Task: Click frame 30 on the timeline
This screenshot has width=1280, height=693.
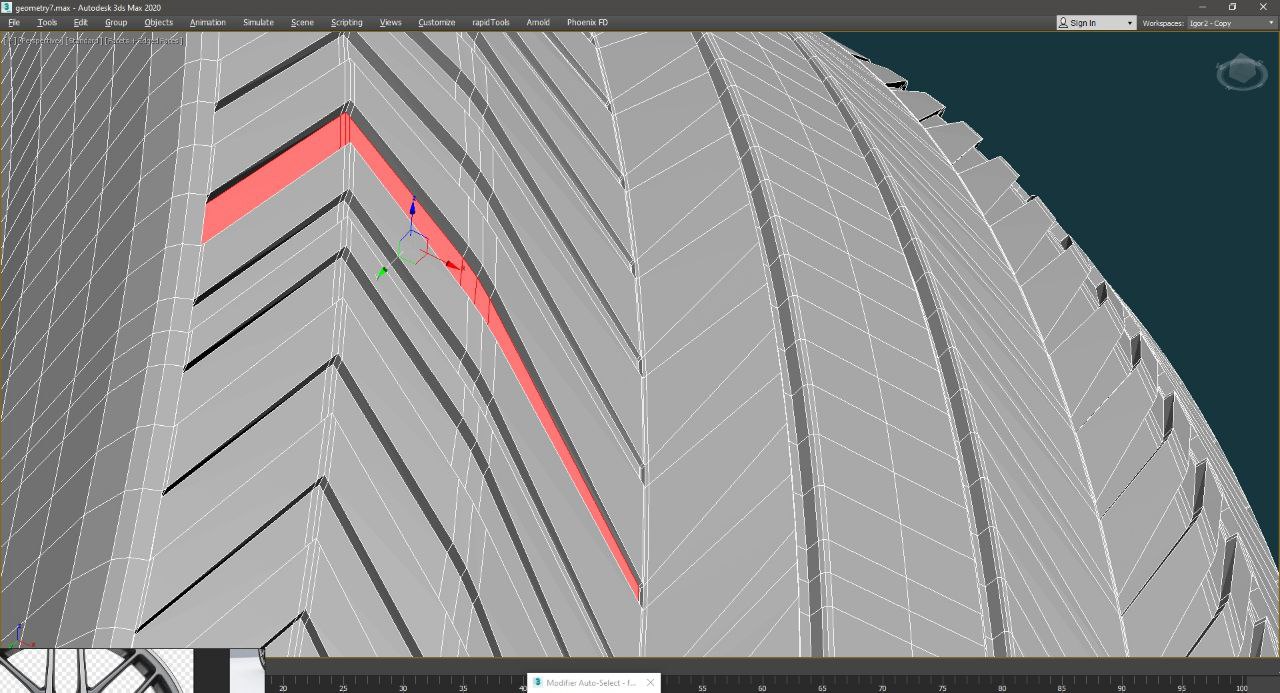Action: pyautogui.click(x=403, y=688)
